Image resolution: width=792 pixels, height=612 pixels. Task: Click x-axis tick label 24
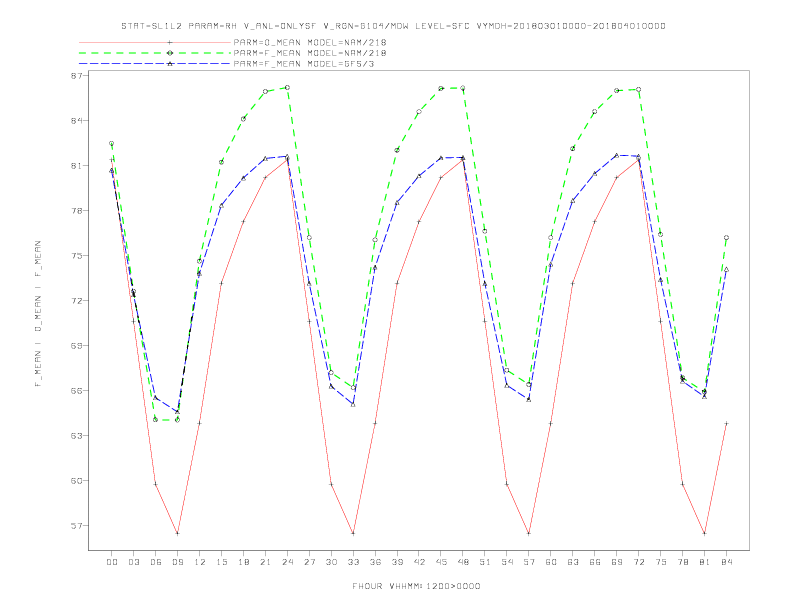287,562
